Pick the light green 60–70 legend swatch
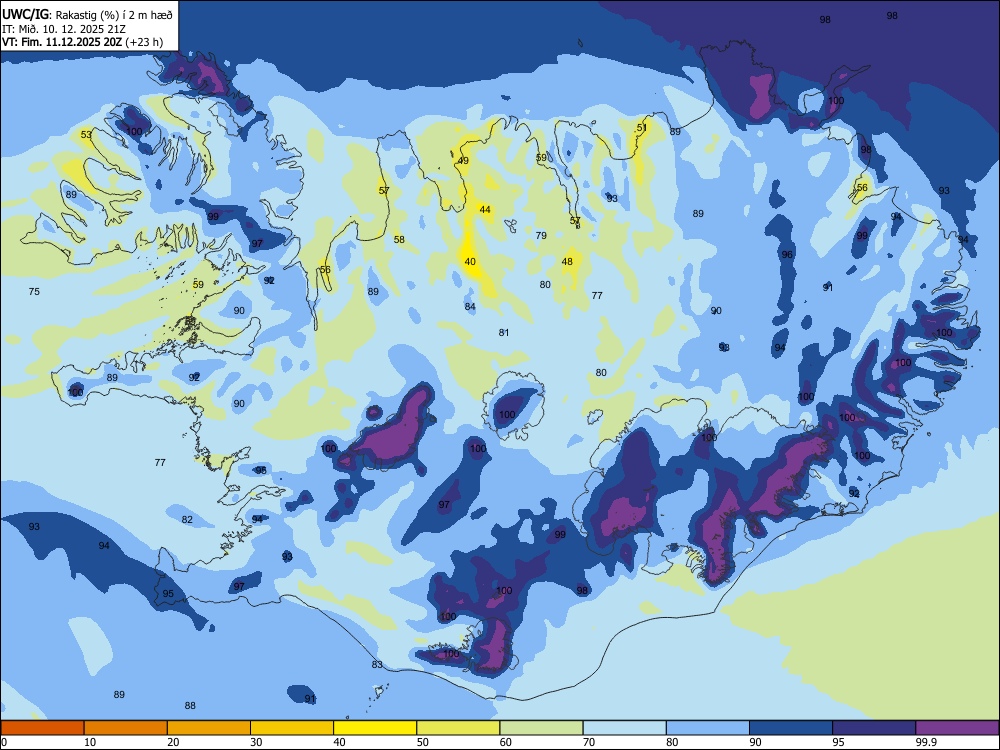The width and height of the screenshot is (1000, 750). click(541, 728)
